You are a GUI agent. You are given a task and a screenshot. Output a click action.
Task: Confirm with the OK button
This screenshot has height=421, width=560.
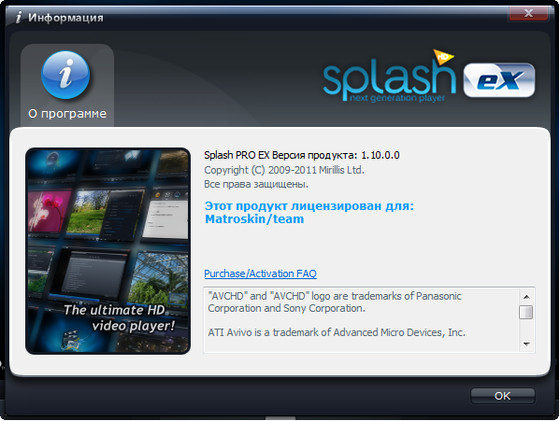503,396
